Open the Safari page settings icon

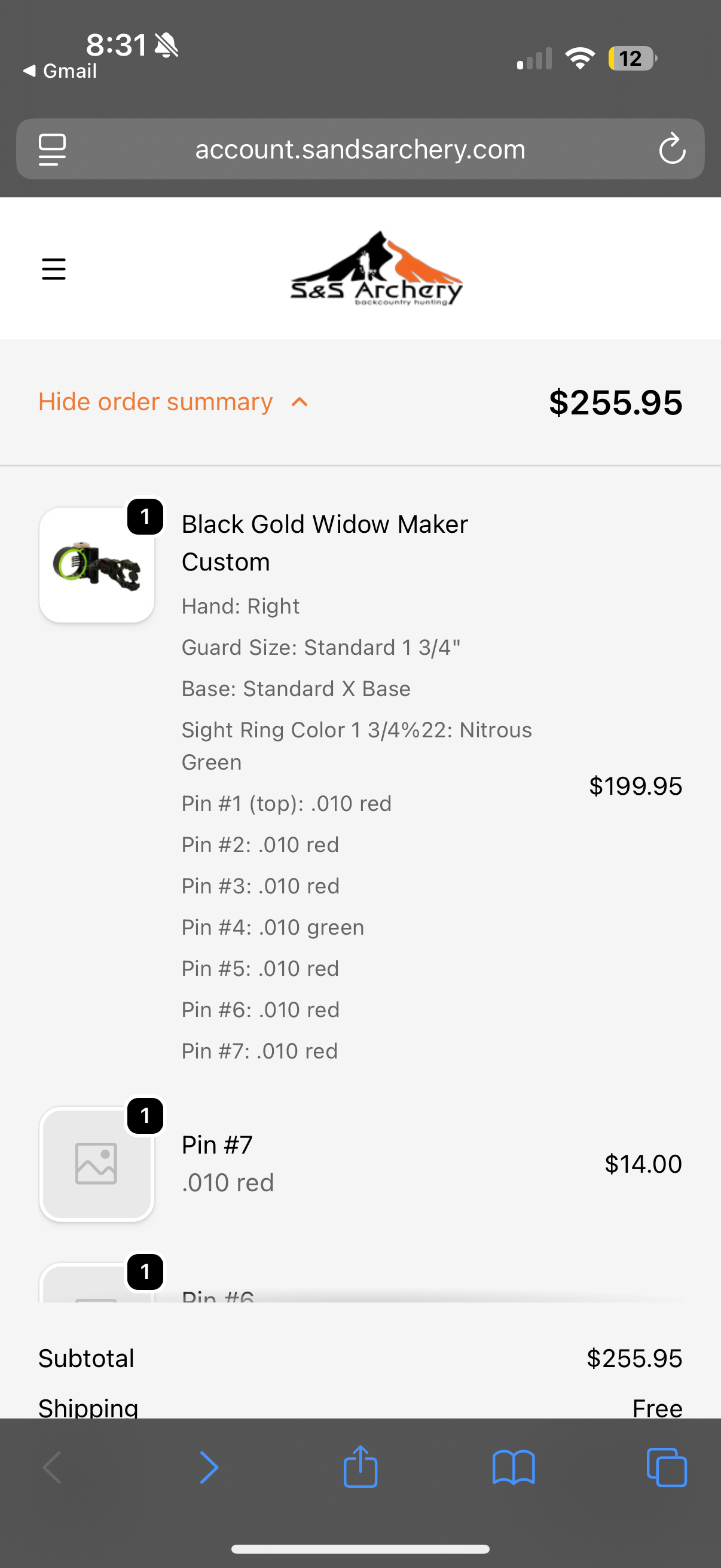pos(53,149)
